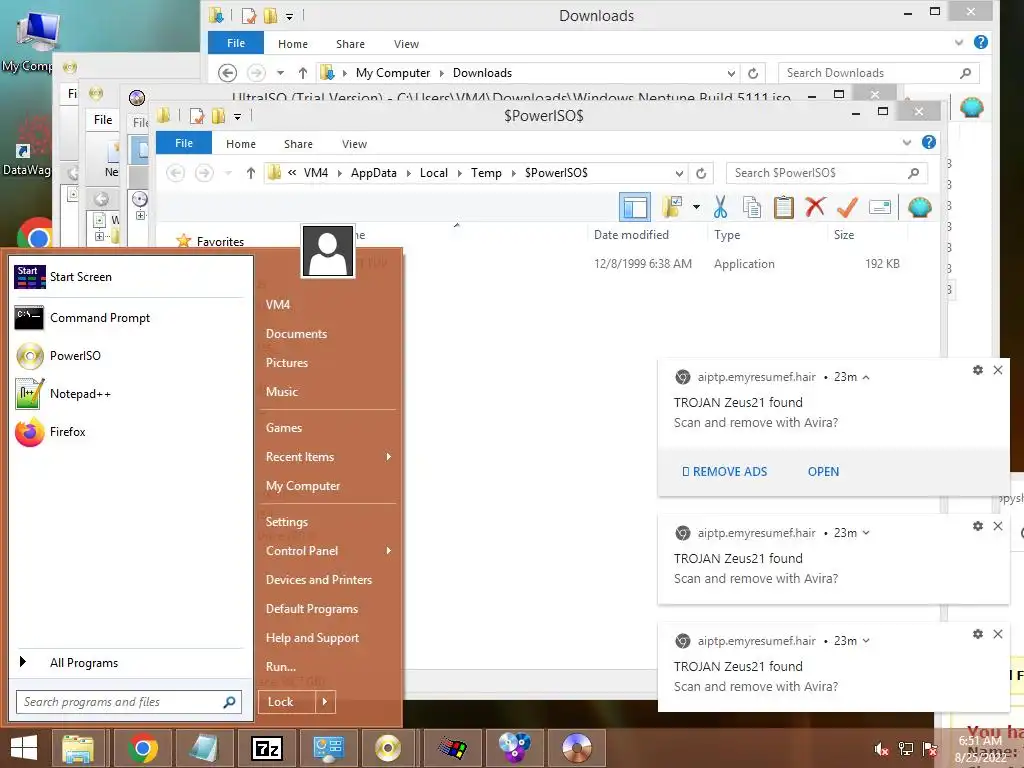
Task: Click OPEN in the top Avira notification
Action: 823,472
